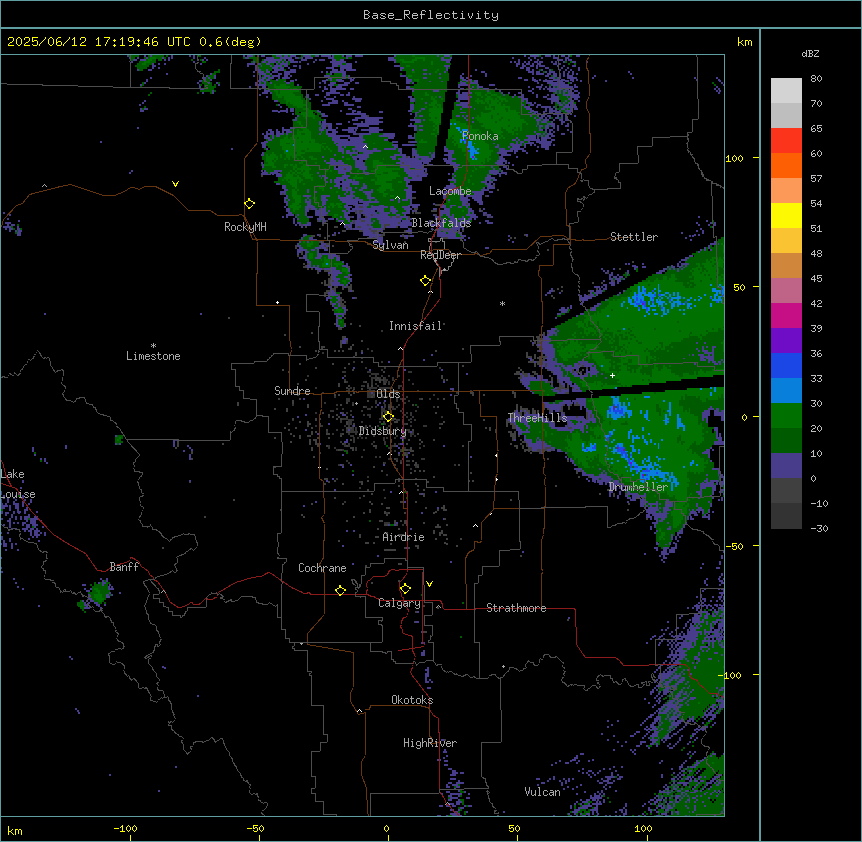Click the Lacombe city label
The width and height of the screenshot is (862, 842).
click(x=450, y=191)
